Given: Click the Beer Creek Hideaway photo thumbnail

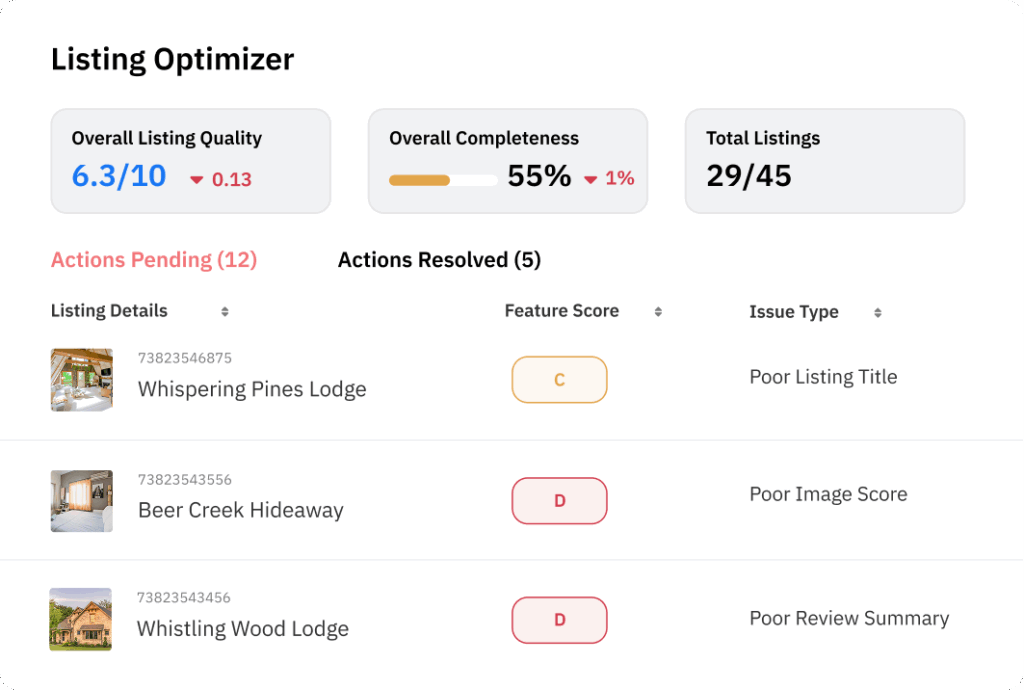Looking at the screenshot, I should coord(81,500).
